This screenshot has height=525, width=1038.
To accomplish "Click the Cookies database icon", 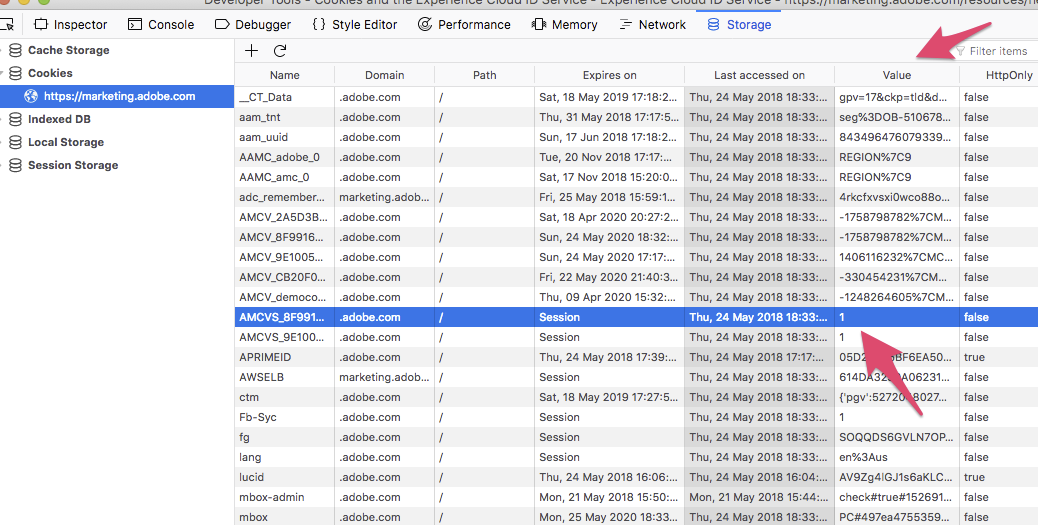I will (15, 73).
